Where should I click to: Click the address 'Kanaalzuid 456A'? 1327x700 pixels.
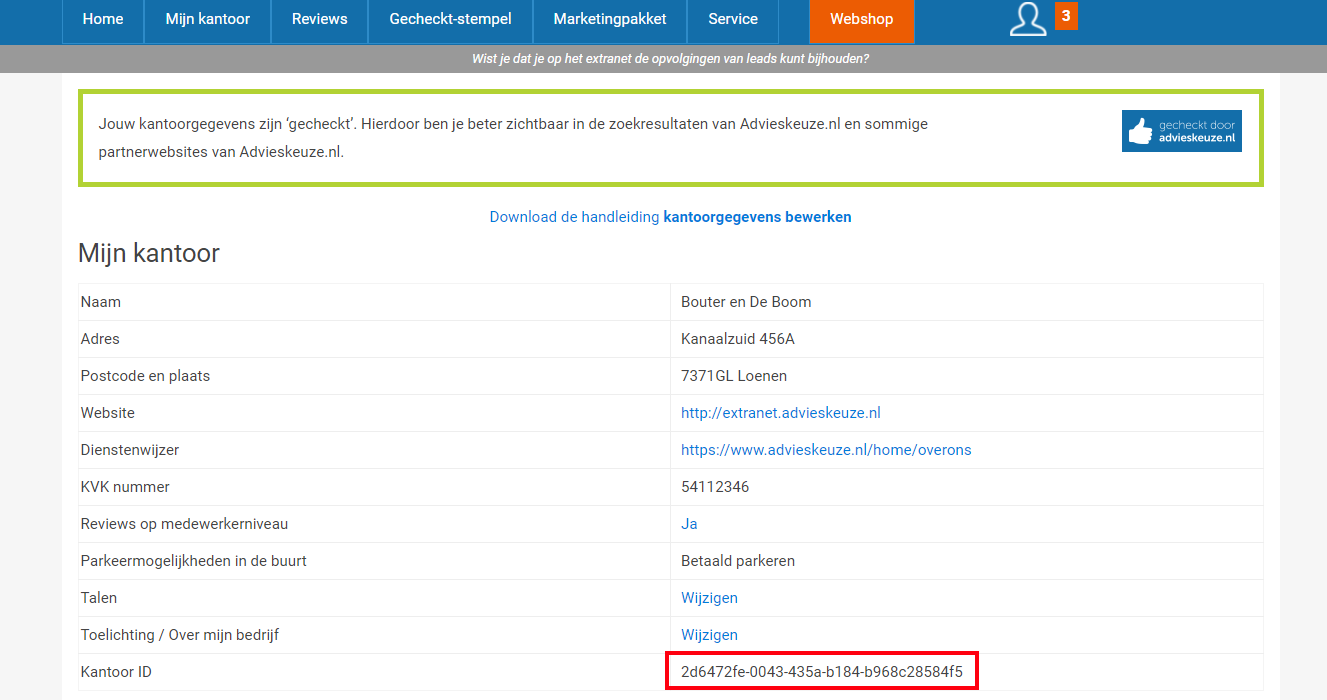click(x=738, y=339)
